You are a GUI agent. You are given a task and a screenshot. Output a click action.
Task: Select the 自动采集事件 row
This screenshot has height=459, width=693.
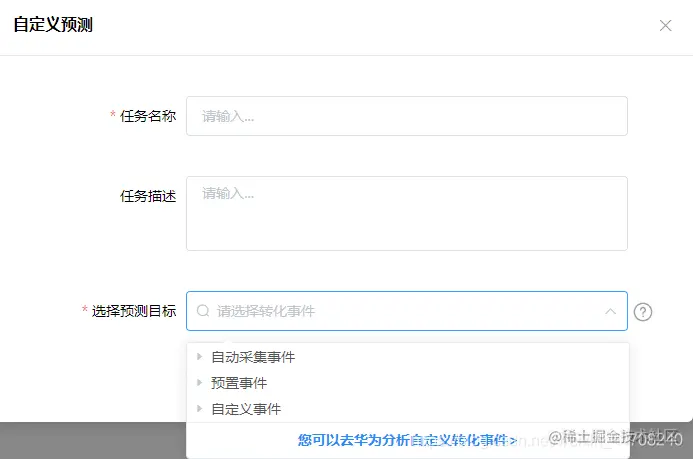tap(407, 357)
